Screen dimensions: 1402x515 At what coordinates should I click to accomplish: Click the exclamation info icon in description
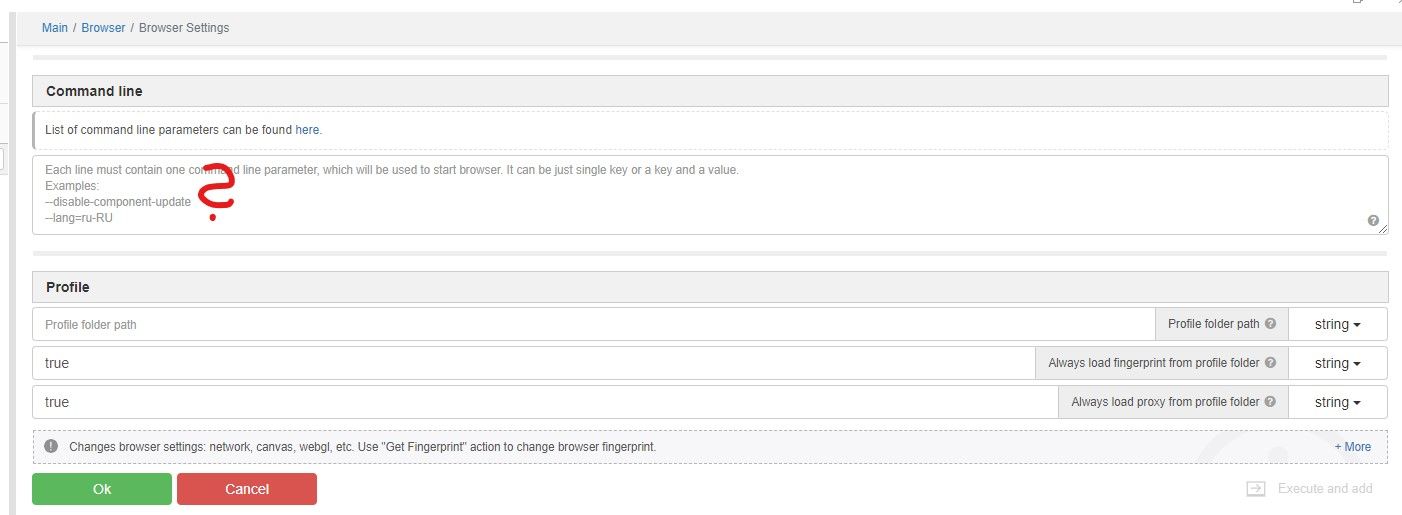click(x=51, y=447)
